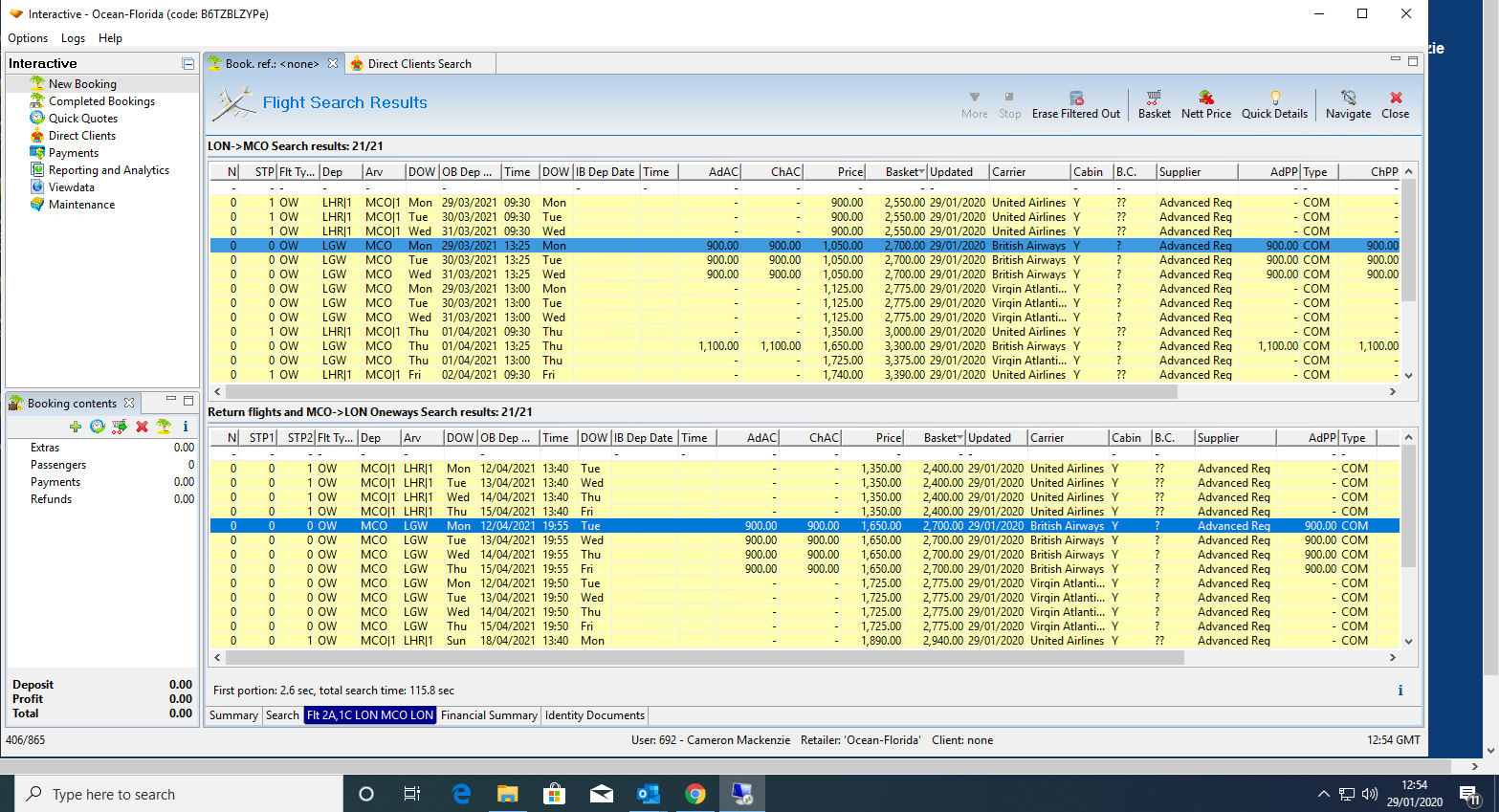Screen dimensions: 1499x812
Task: Open Reporting and Analytics in the sidebar
Action: pos(108,170)
